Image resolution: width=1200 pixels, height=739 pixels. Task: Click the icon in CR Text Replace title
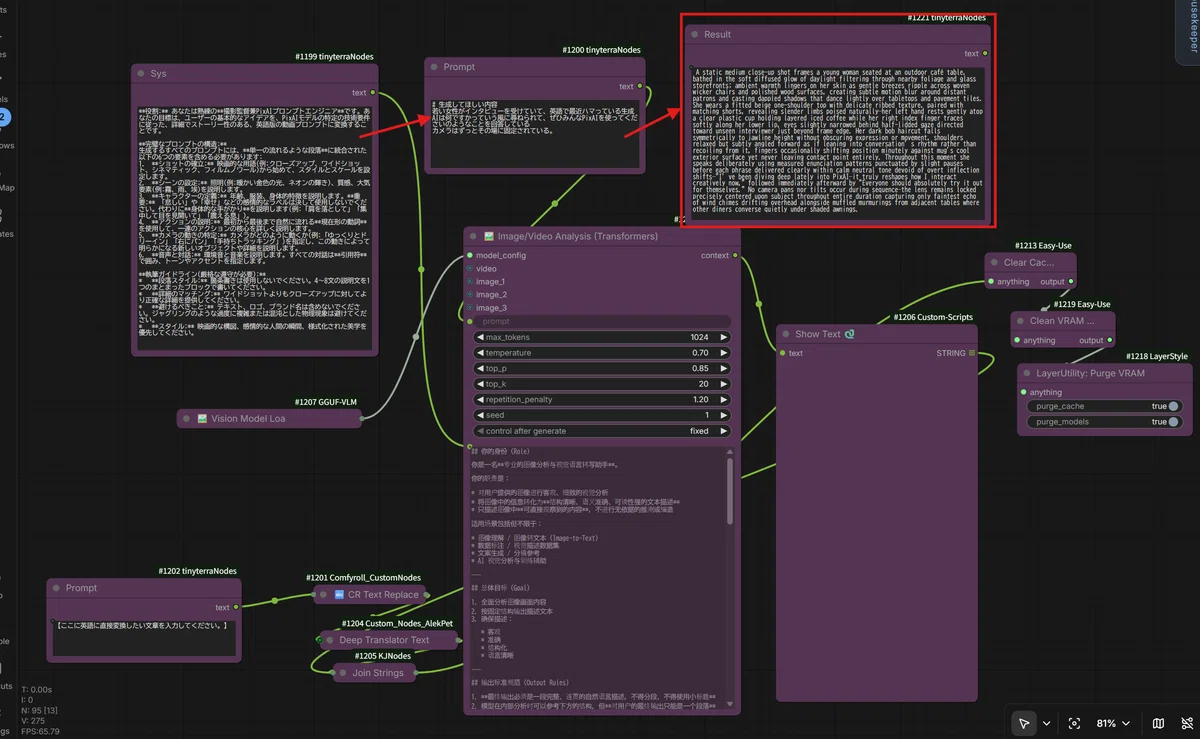[339, 594]
